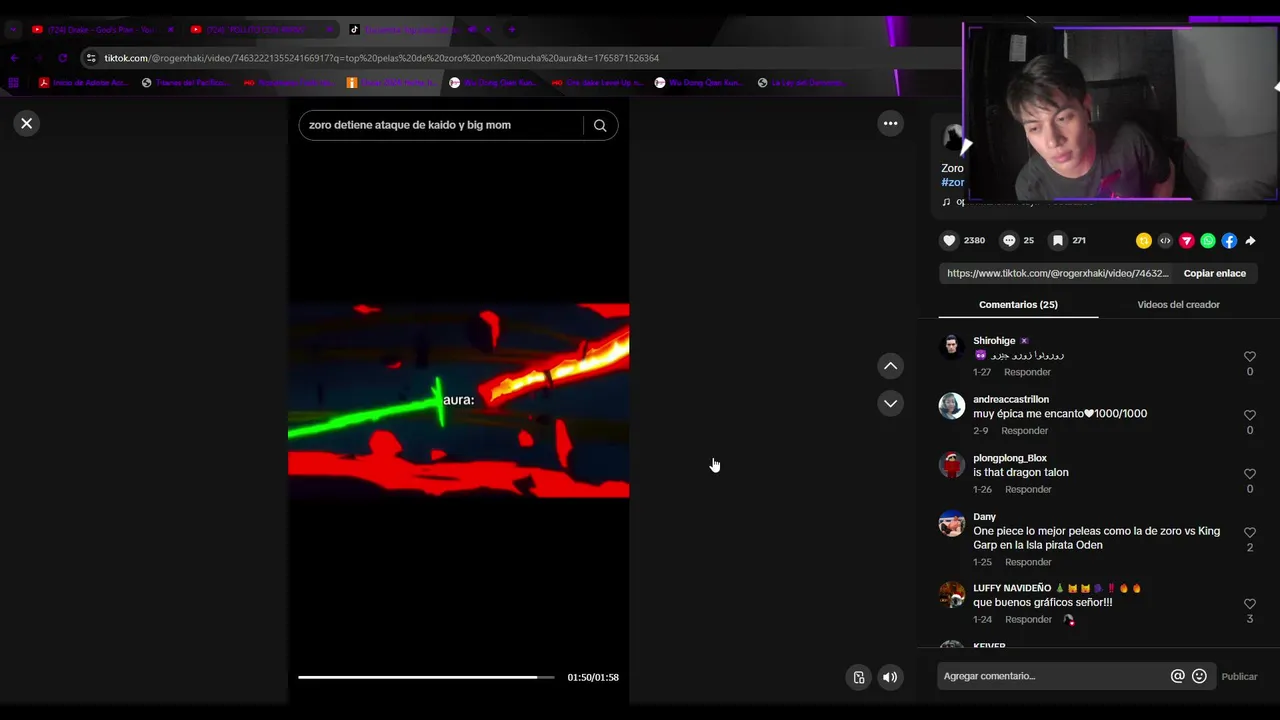This screenshot has height=720, width=1280.
Task: Send to friends with red paper plane icon
Action: pyautogui.click(x=1187, y=241)
